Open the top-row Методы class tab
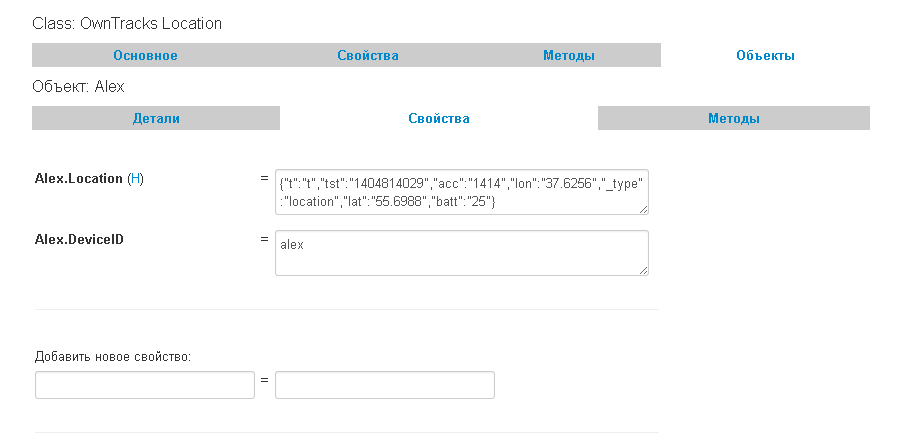The width and height of the screenshot is (917, 435). click(569, 56)
